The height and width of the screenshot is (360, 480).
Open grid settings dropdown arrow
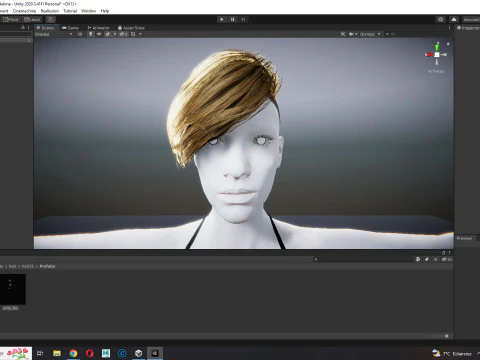tap(140, 34)
